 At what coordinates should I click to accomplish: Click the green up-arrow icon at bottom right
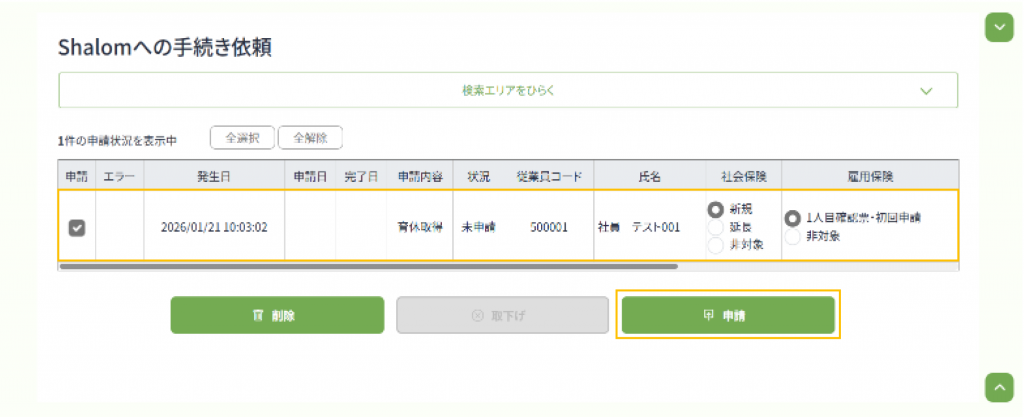pyautogui.click(x=998, y=386)
